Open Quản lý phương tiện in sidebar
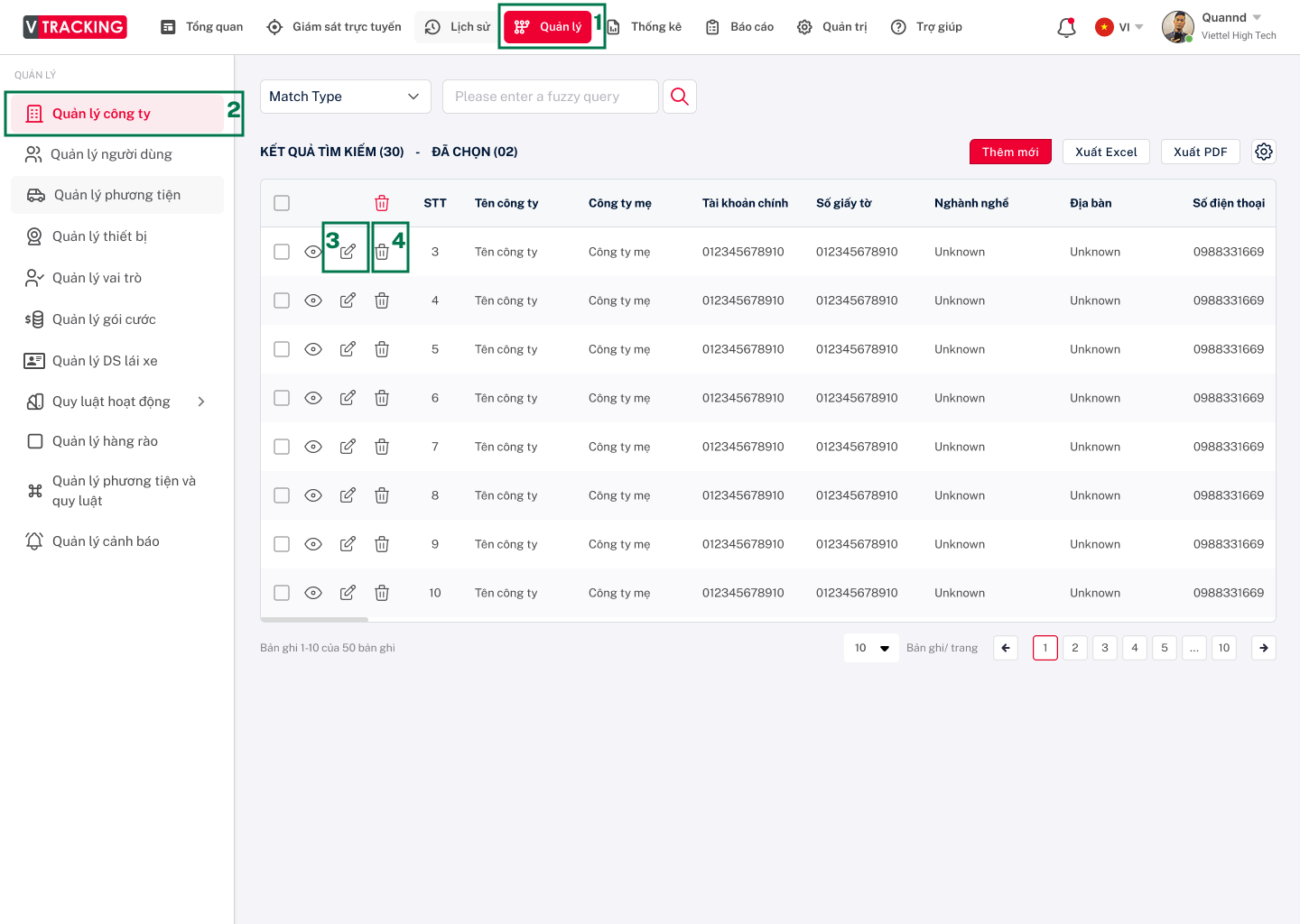 (117, 195)
